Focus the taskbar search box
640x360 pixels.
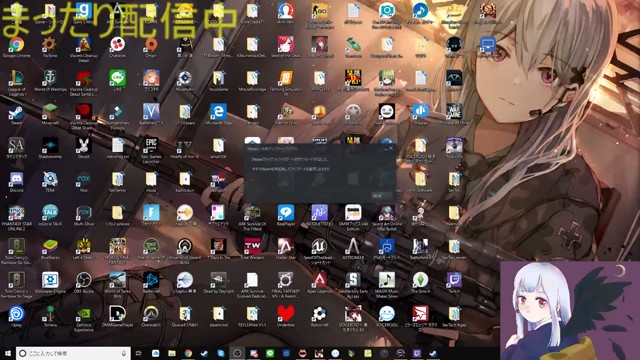tap(73, 353)
